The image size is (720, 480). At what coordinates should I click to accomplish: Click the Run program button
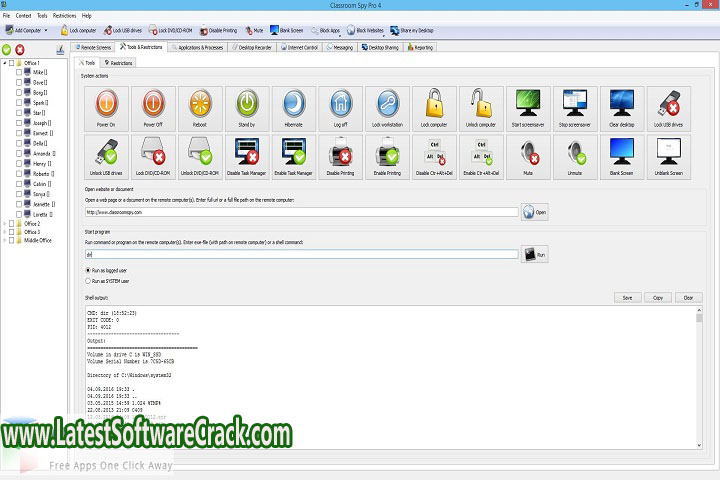coord(534,254)
